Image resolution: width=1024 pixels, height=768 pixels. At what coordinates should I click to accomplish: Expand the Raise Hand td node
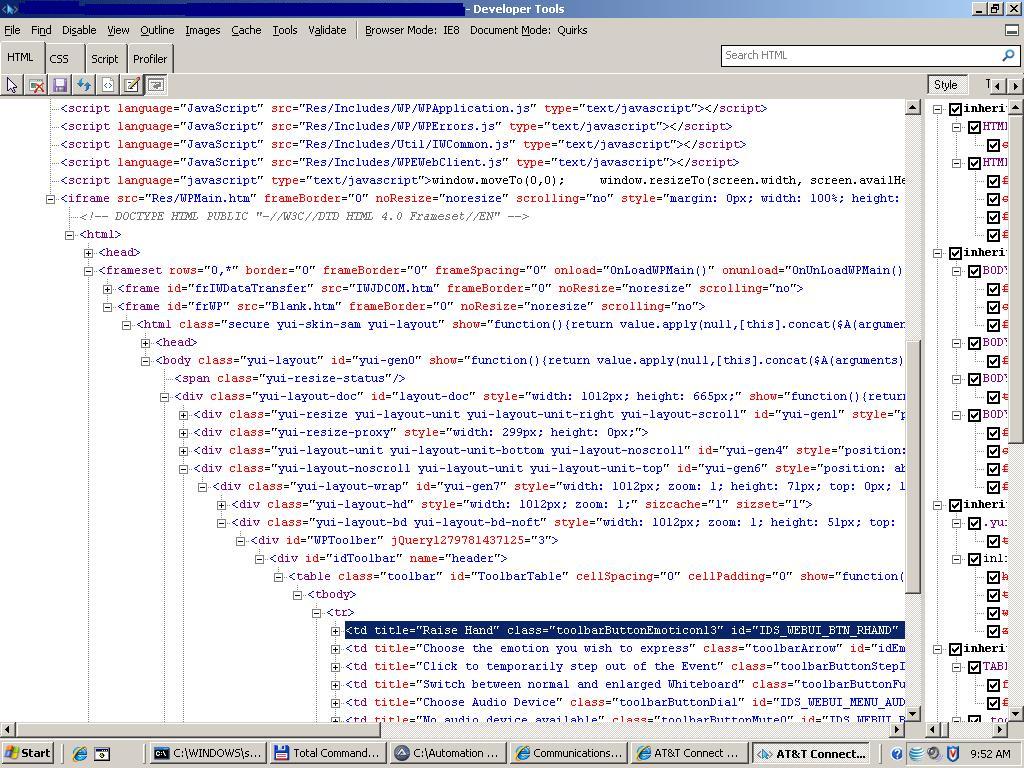(335, 631)
